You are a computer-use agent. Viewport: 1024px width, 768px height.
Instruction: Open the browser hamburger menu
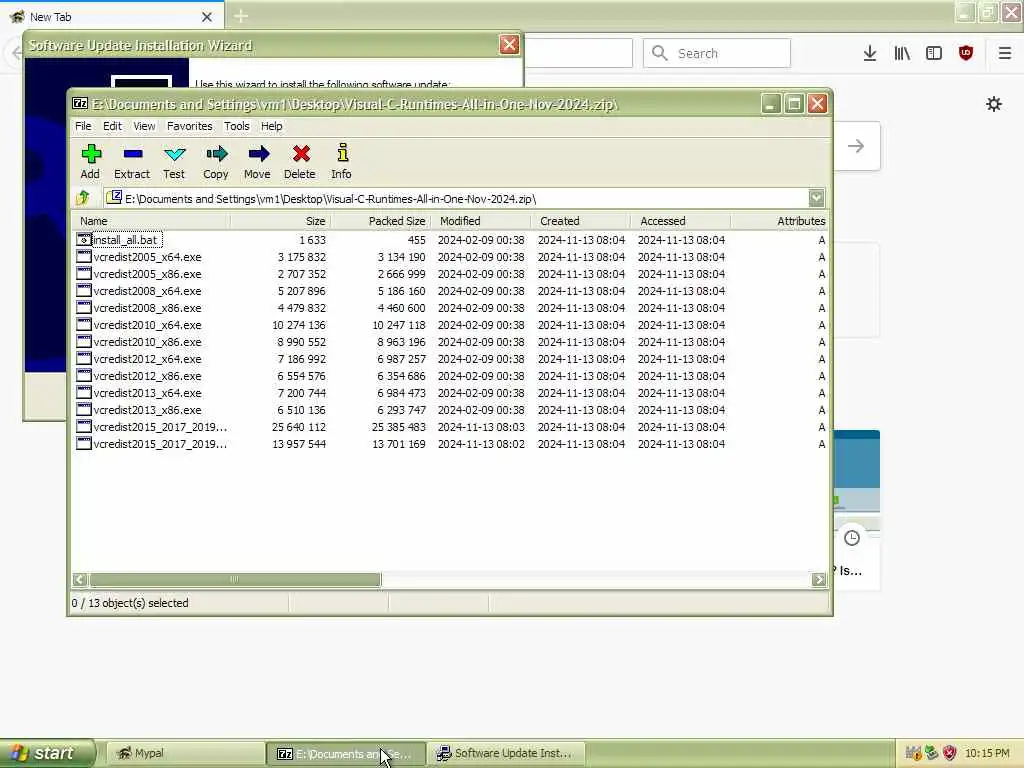pos(1004,53)
